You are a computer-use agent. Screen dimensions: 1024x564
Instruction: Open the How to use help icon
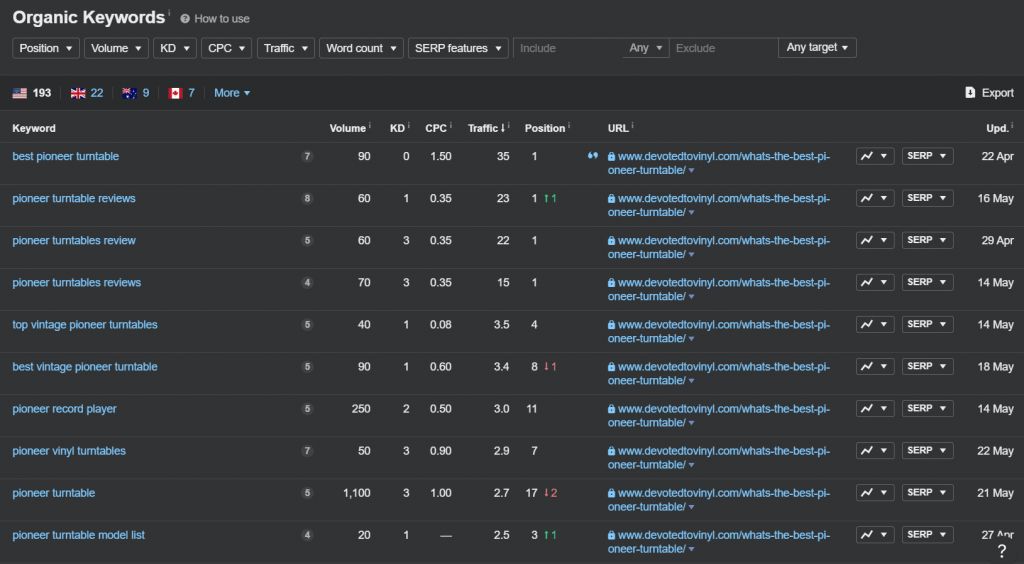tap(185, 19)
